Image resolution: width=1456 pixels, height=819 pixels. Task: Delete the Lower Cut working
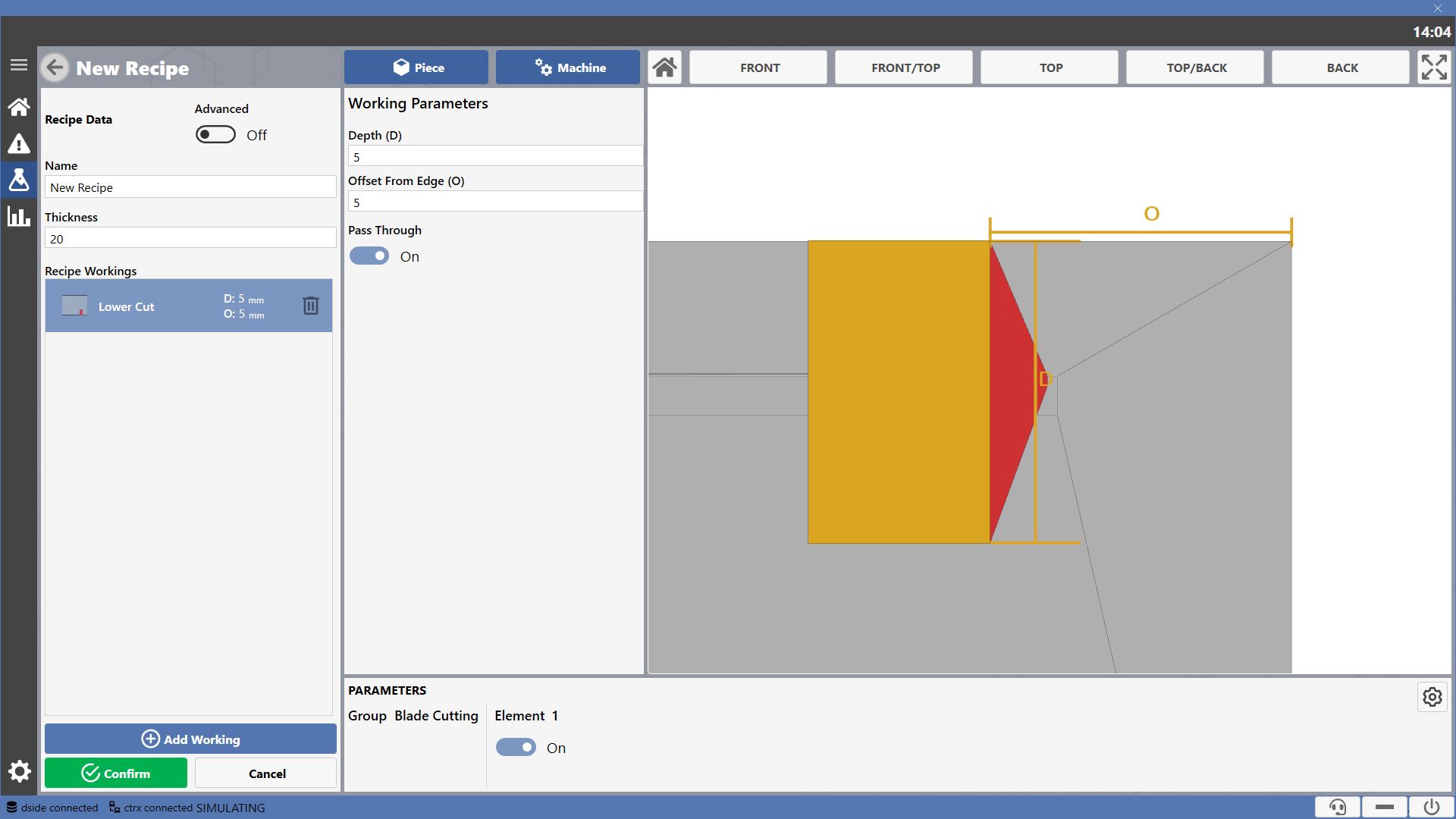click(311, 306)
